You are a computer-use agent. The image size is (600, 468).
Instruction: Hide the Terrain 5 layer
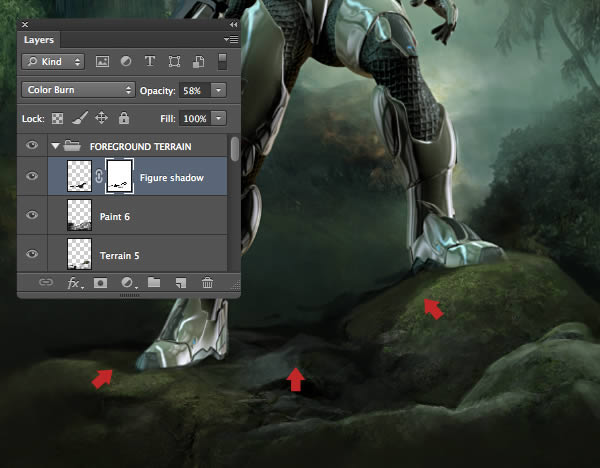point(32,254)
